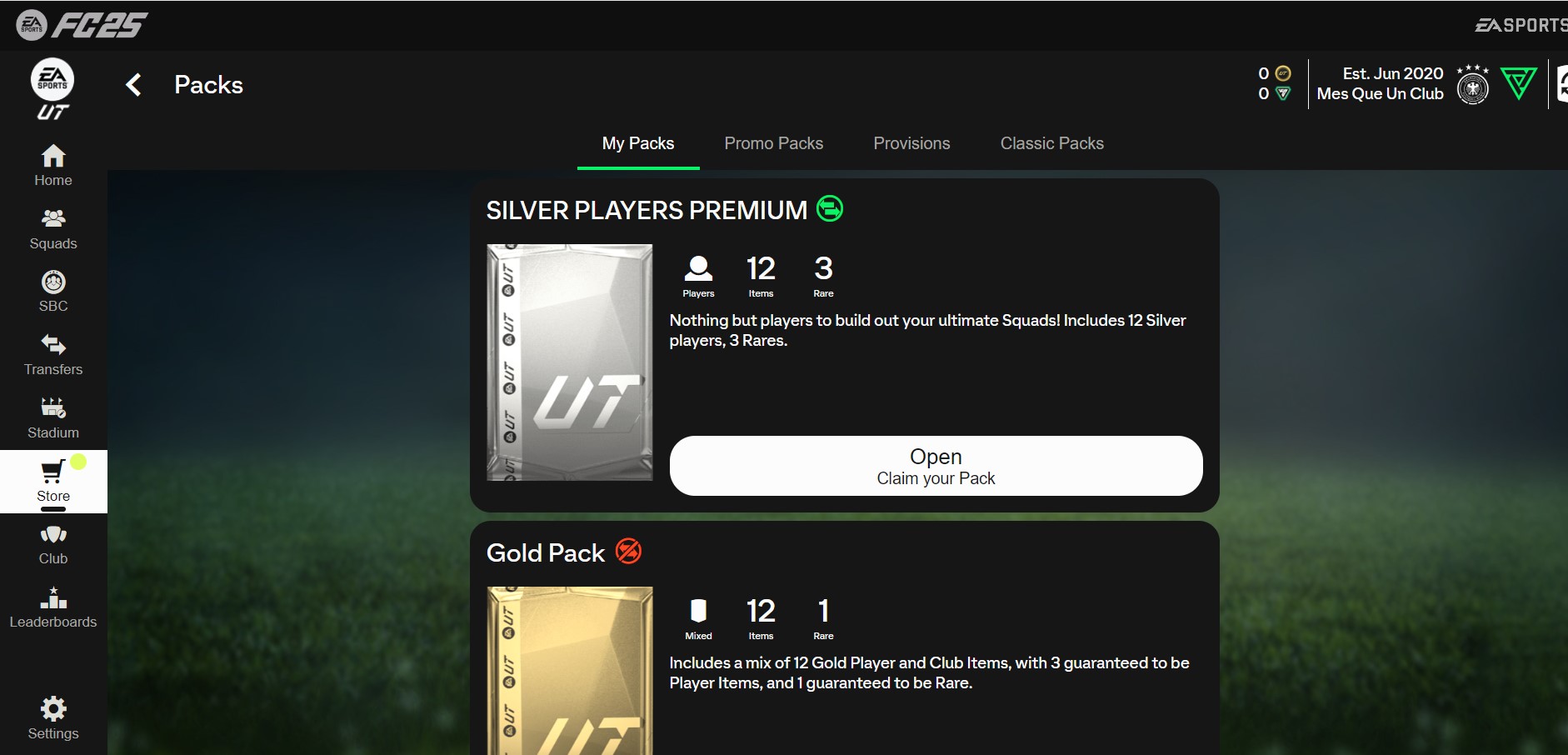Click the green tradeable icon beside Silver Players Premium
1568x755 pixels.
pyautogui.click(x=829, y=208)
